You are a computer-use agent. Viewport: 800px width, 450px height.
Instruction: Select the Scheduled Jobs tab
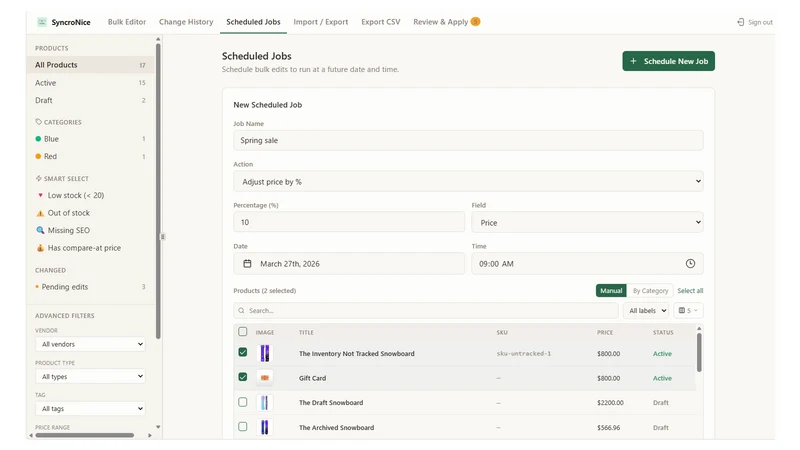coord(253,22)
